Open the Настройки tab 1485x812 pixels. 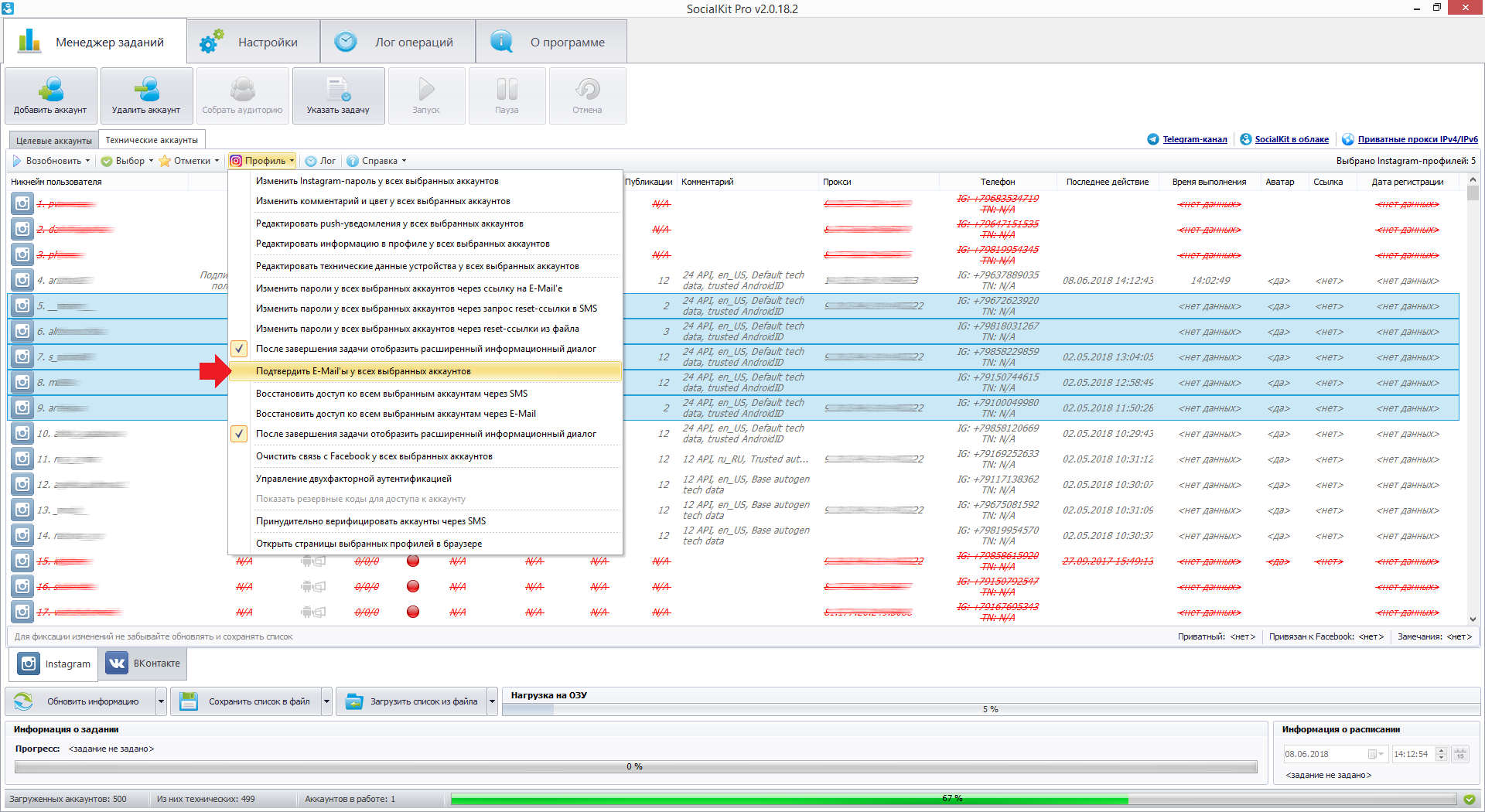coord(254,42)
